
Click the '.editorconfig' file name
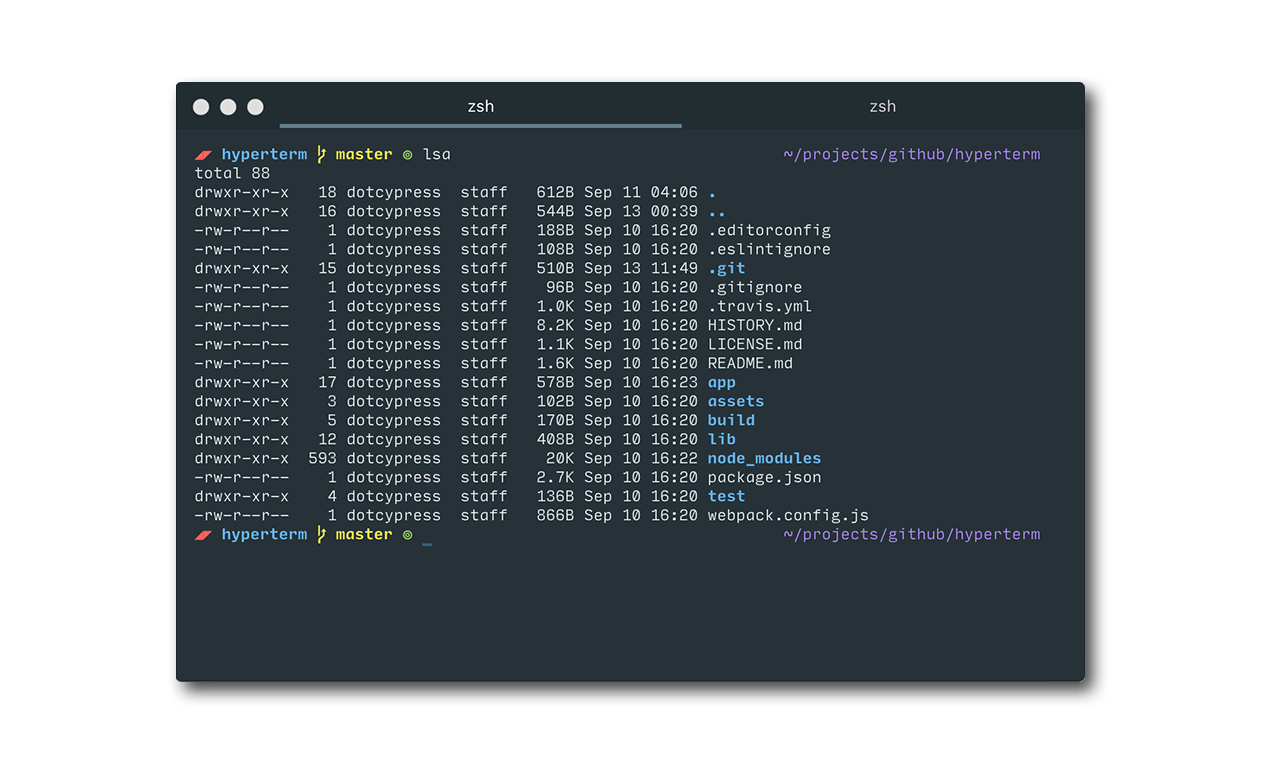coord(769,230)
